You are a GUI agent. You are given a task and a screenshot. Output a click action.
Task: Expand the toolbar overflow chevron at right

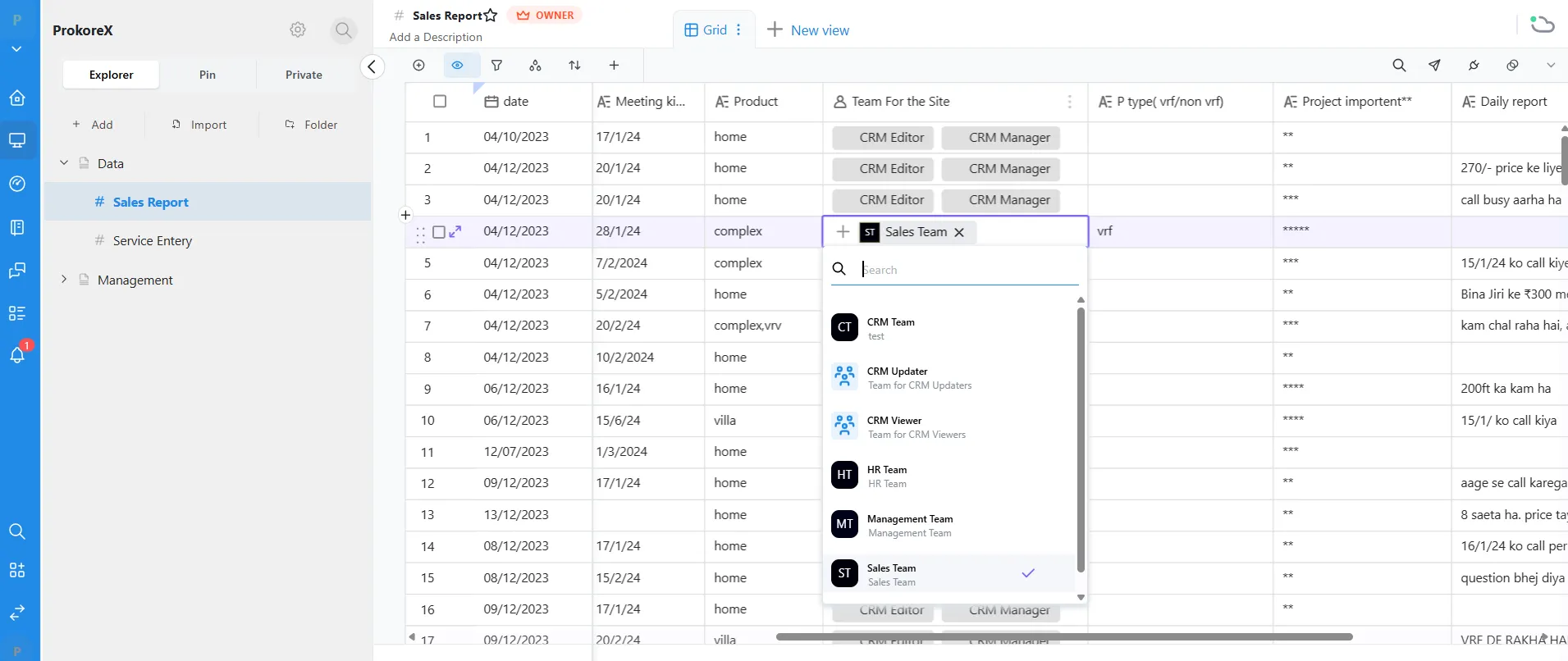click(x=1551, y=66)
